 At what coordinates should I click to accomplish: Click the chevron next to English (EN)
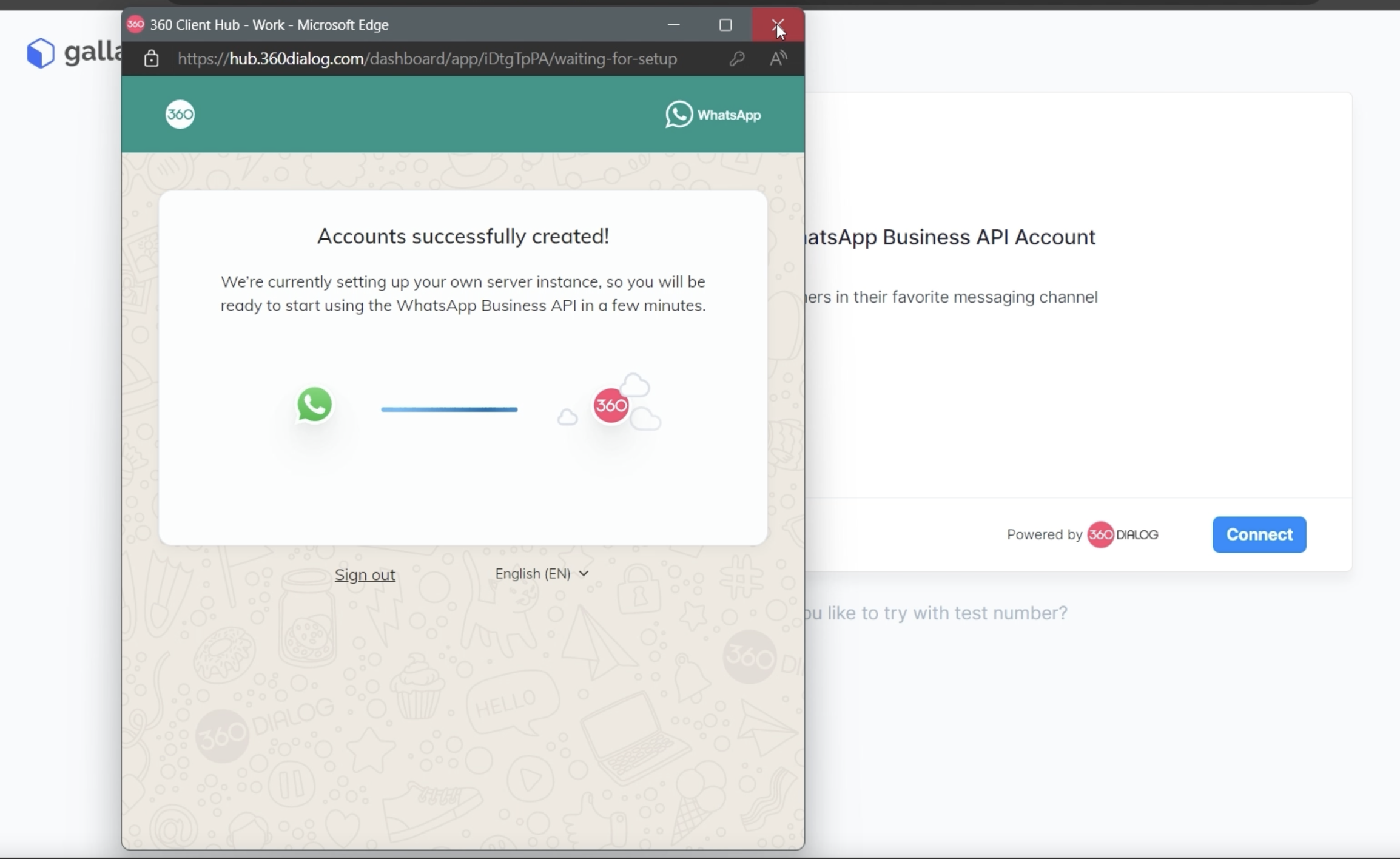tap(584, 573)
